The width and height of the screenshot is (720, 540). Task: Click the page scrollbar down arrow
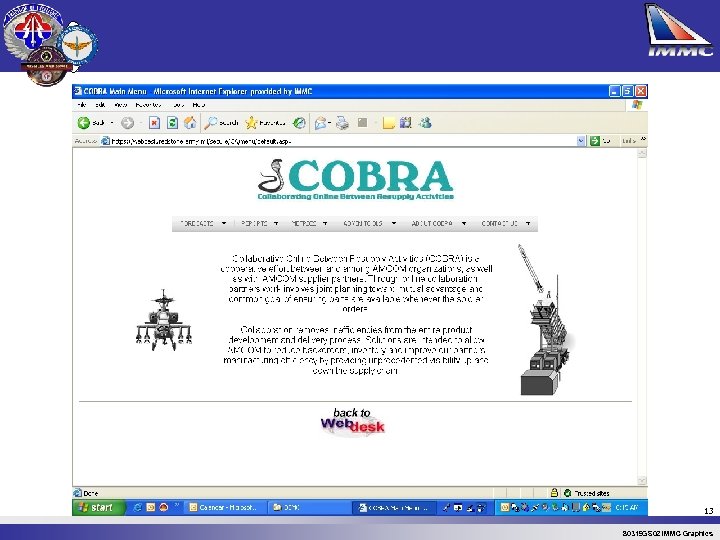(x=642, y=480)
